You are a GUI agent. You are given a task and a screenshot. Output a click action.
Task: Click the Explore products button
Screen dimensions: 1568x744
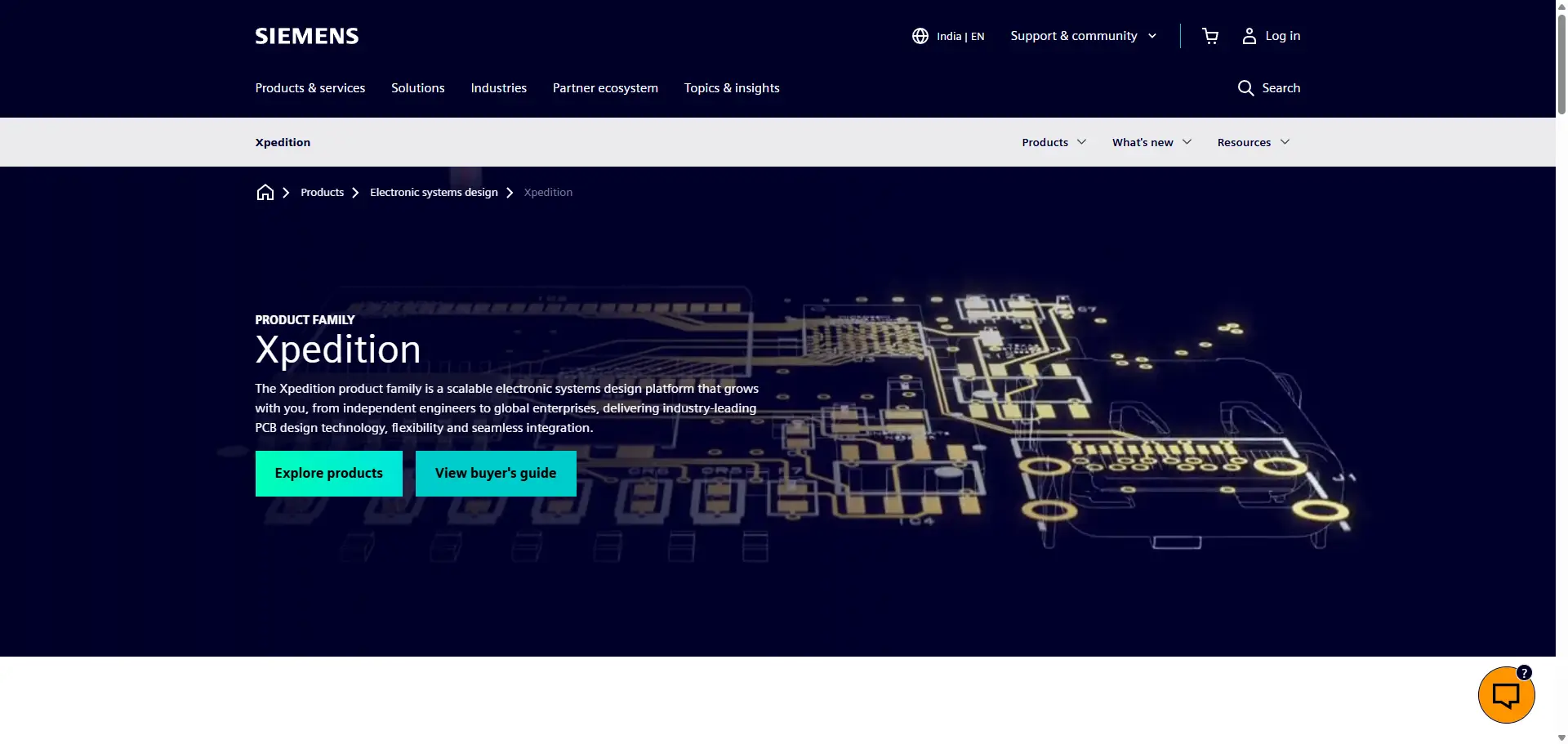click(x=329, y=474)
